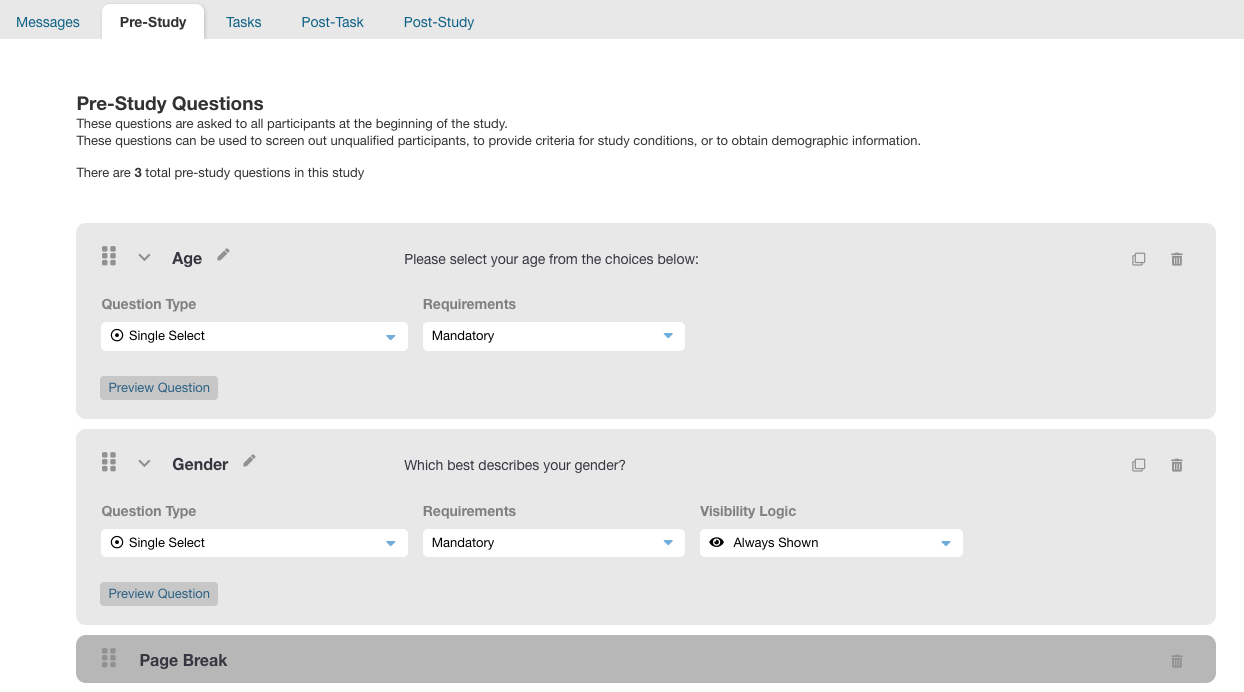Screen dimensions: 1244x692
Task: Delete the Page Break
Action: point(1177,661)
